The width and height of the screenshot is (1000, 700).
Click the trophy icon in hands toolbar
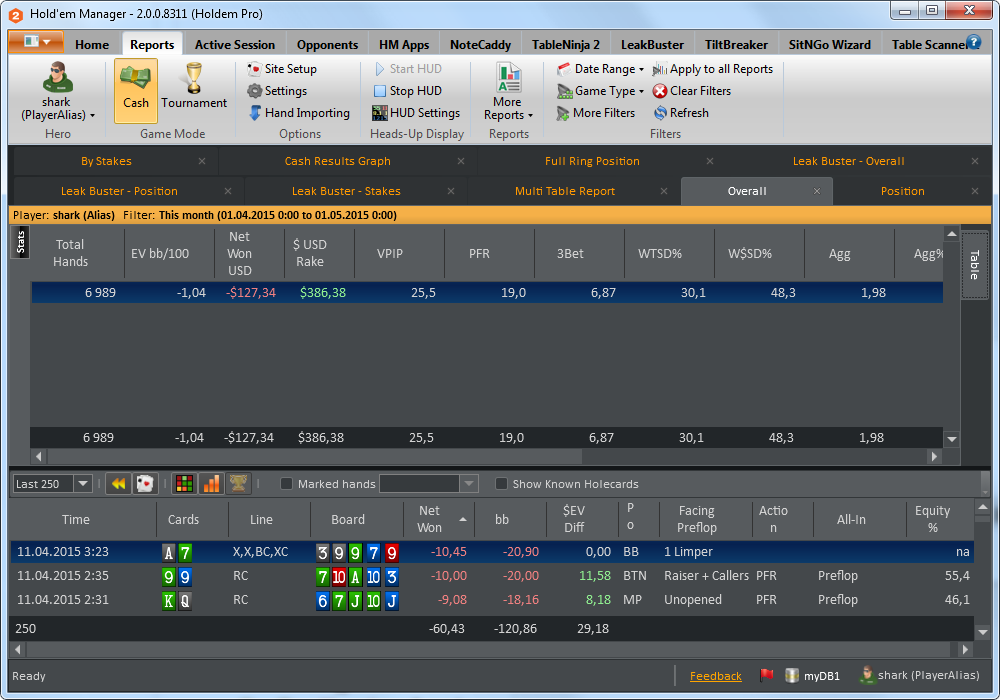pyautogui.click(x=238, y=484)
